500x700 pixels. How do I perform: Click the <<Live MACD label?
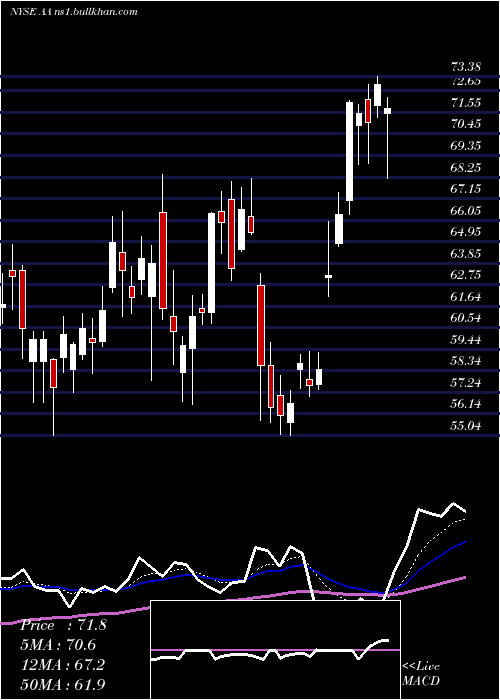421,673
